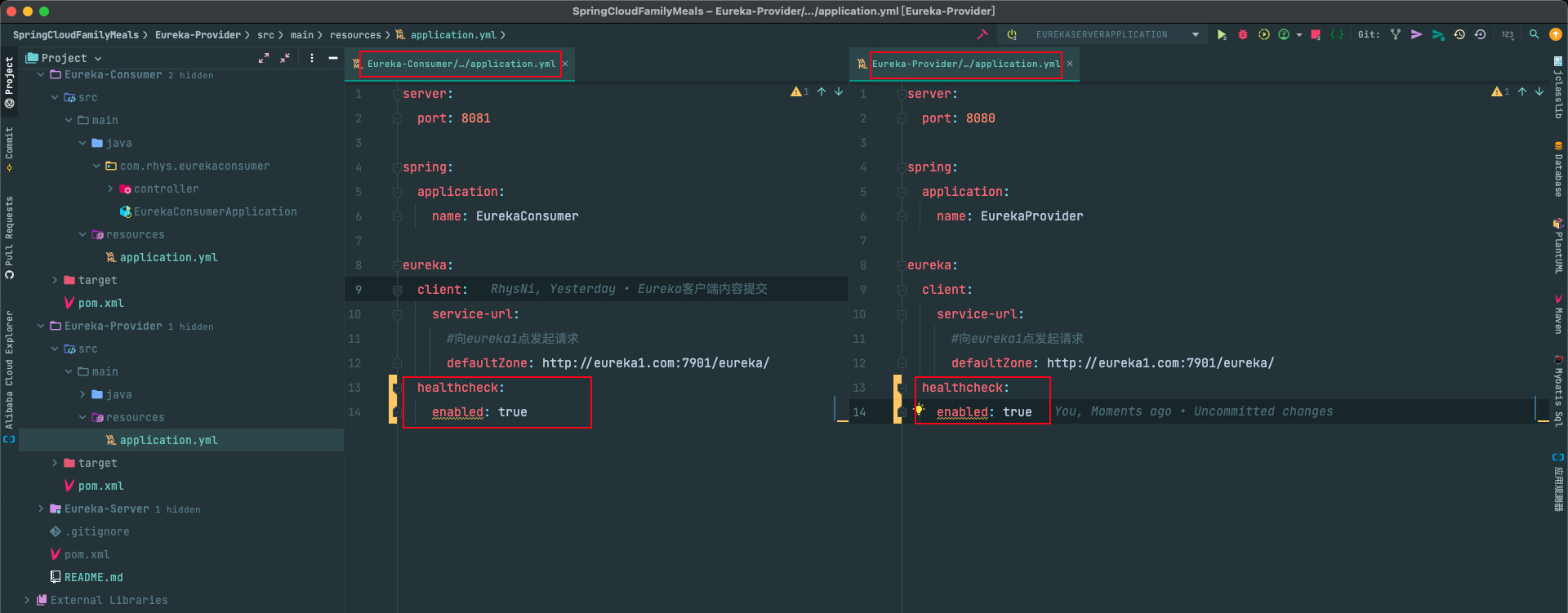Screen dimensions: 1568x613
Task: Collapse all in Project panel
Action: click(285, 58)
